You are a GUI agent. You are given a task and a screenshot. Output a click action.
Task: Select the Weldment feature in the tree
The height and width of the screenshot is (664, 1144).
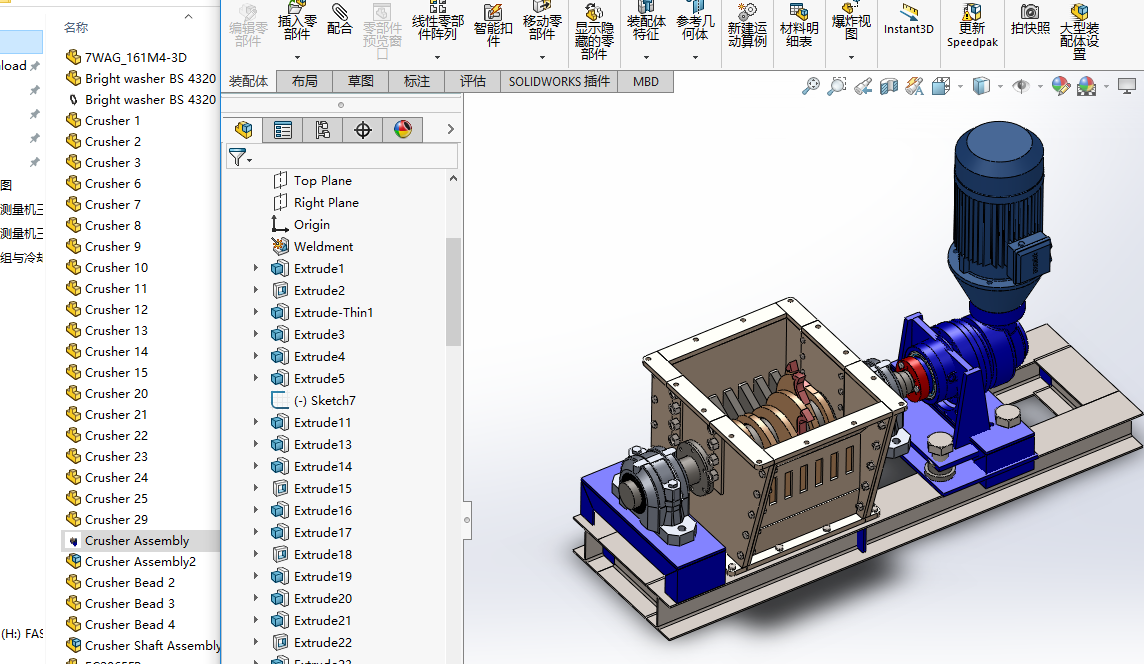tap(323, 246)
